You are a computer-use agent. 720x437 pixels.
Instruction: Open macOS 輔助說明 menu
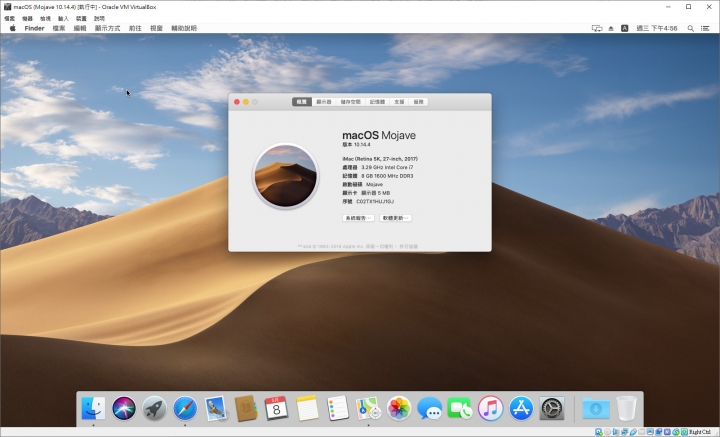click(x=184, y=28)
